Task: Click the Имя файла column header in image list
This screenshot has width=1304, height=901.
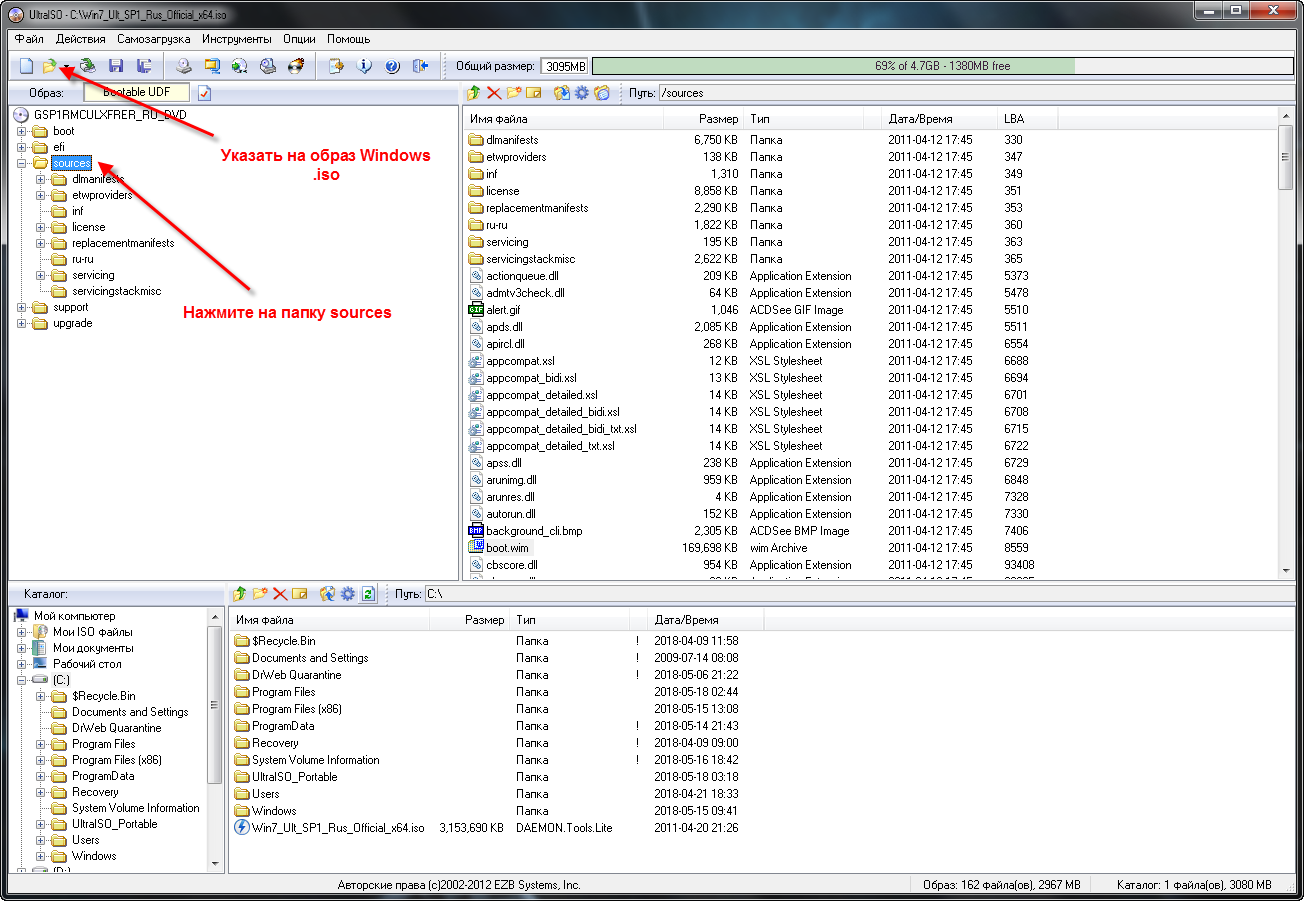Action: point(563,119)
